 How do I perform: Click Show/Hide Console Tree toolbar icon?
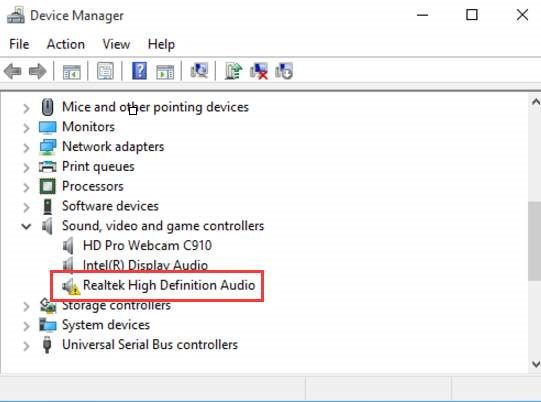[72, 72]
